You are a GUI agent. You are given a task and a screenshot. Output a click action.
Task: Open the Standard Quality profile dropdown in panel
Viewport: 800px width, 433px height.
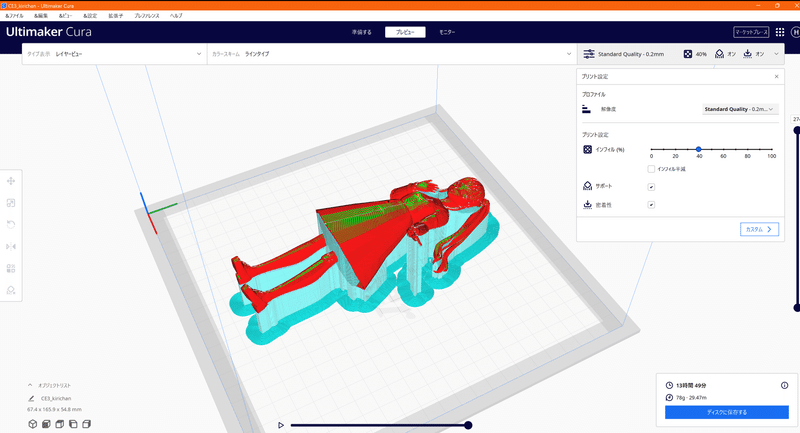coord(740,109)
